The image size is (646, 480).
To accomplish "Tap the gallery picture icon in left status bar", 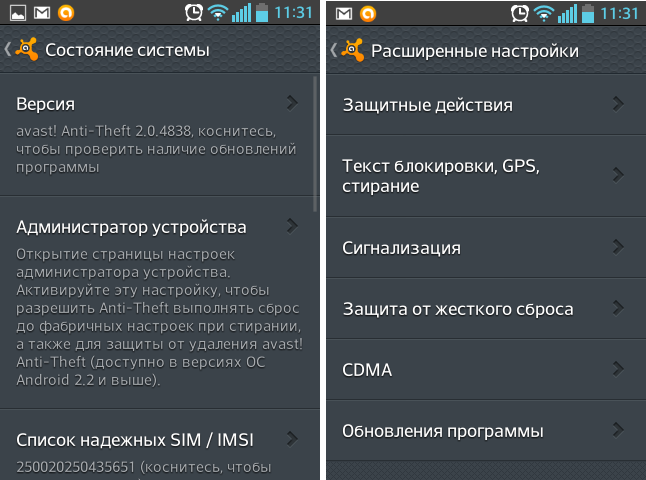I will pos(17,13).
